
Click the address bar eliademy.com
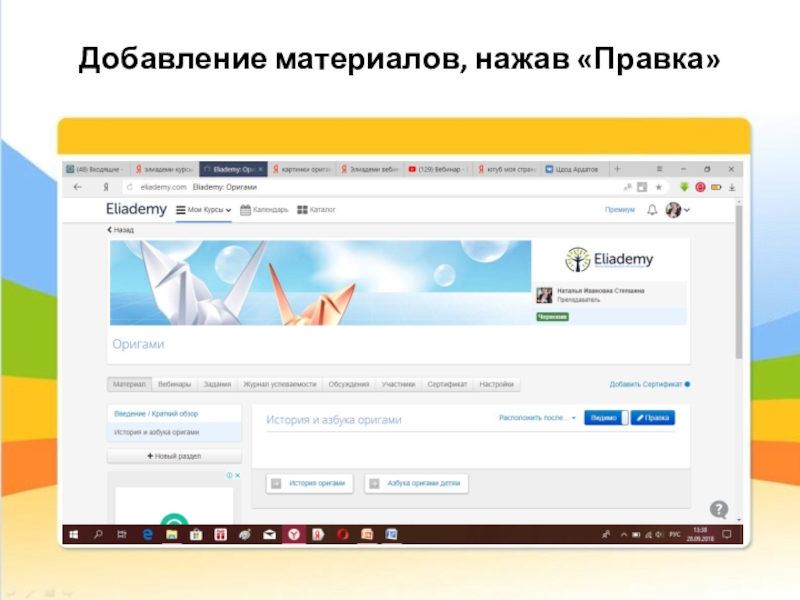click(163, 187)
